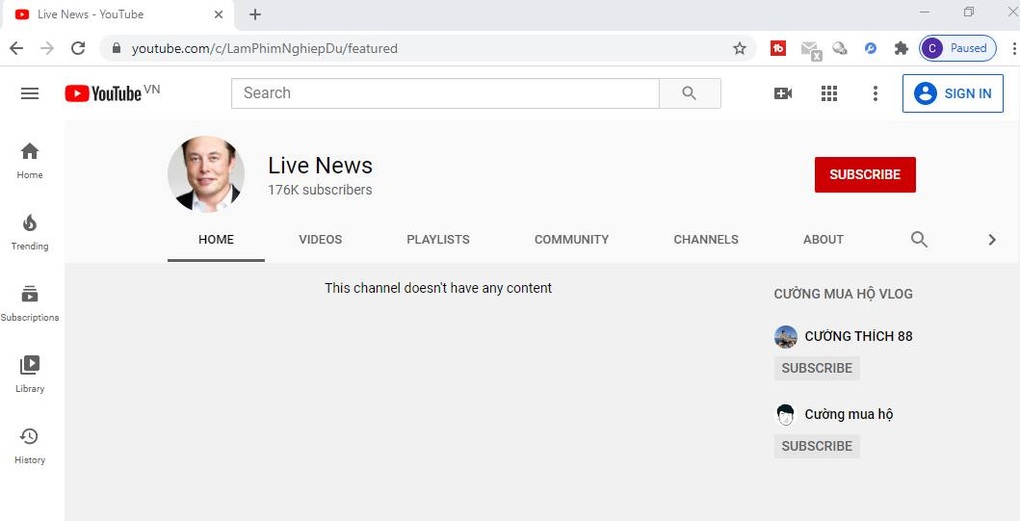
Task: Open History in sidebar
Action: 30,445
